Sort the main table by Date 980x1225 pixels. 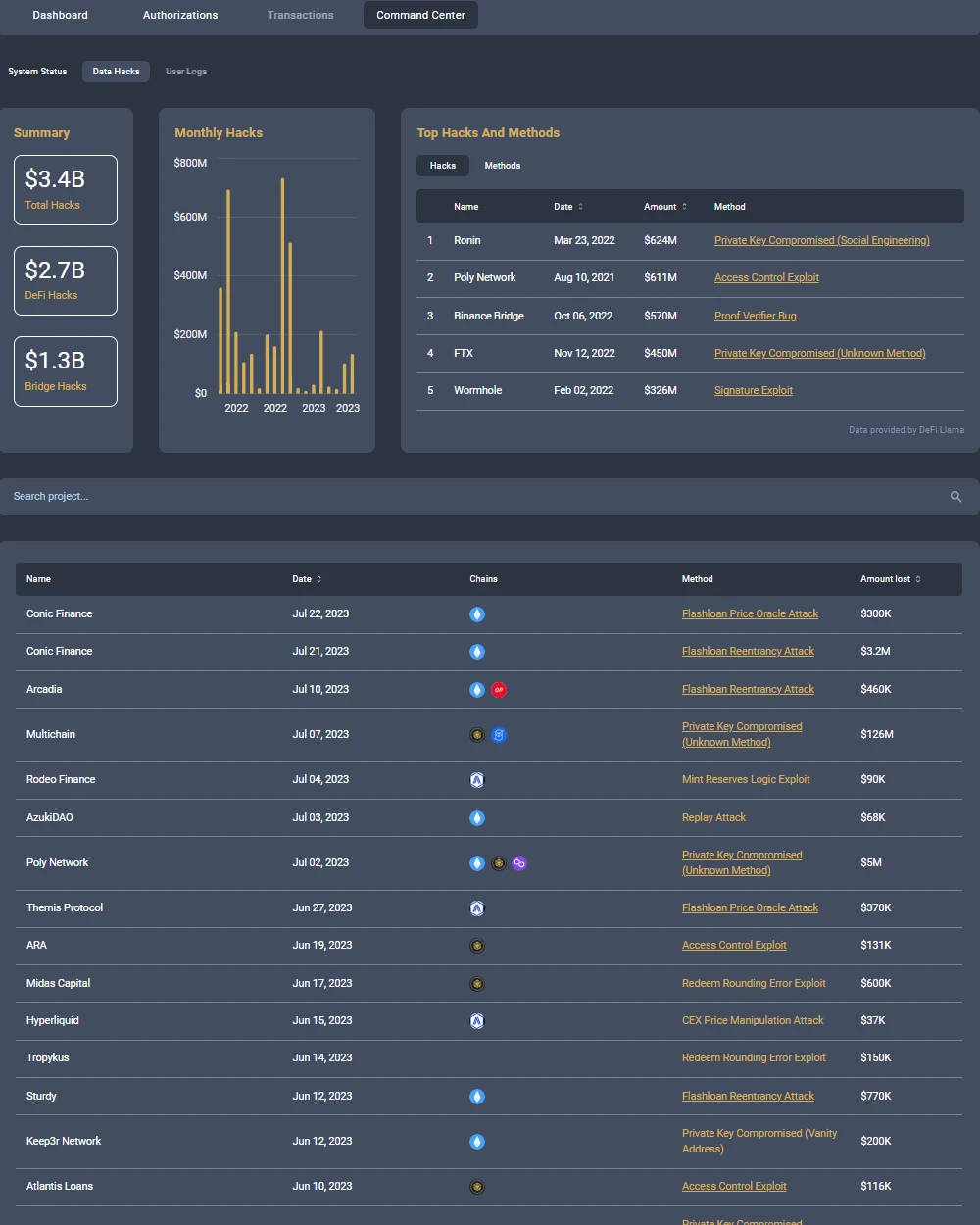[x=307, y=579]
